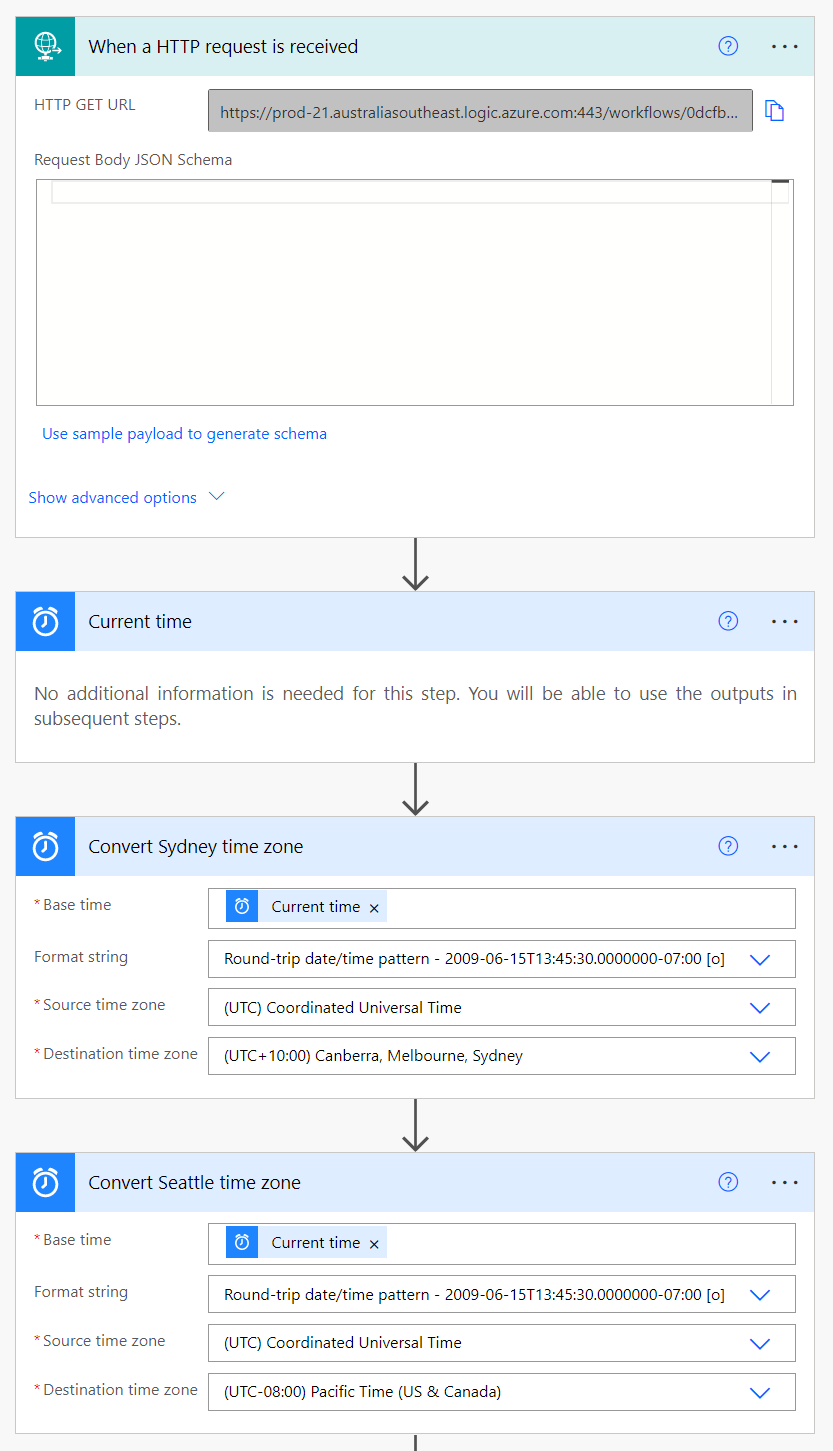This screenshot has width=833, height=1451.
Task: Click the Source time zone dropdown chevron for Seattle
Action: [x=760, y=1343]
